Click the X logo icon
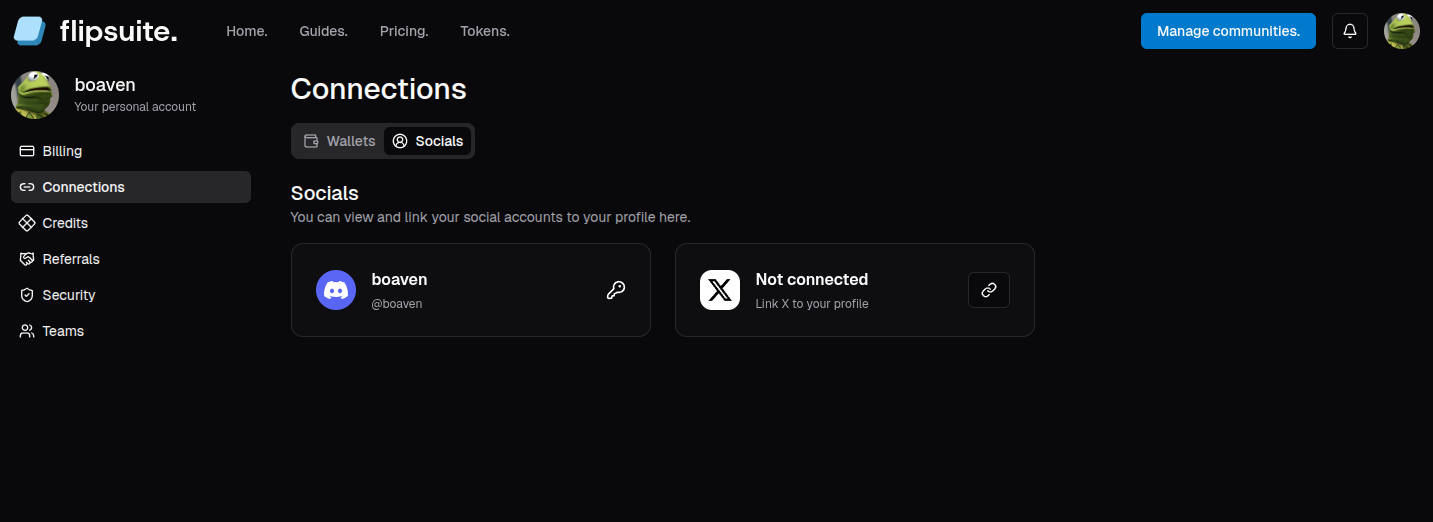 coord(720,290)
